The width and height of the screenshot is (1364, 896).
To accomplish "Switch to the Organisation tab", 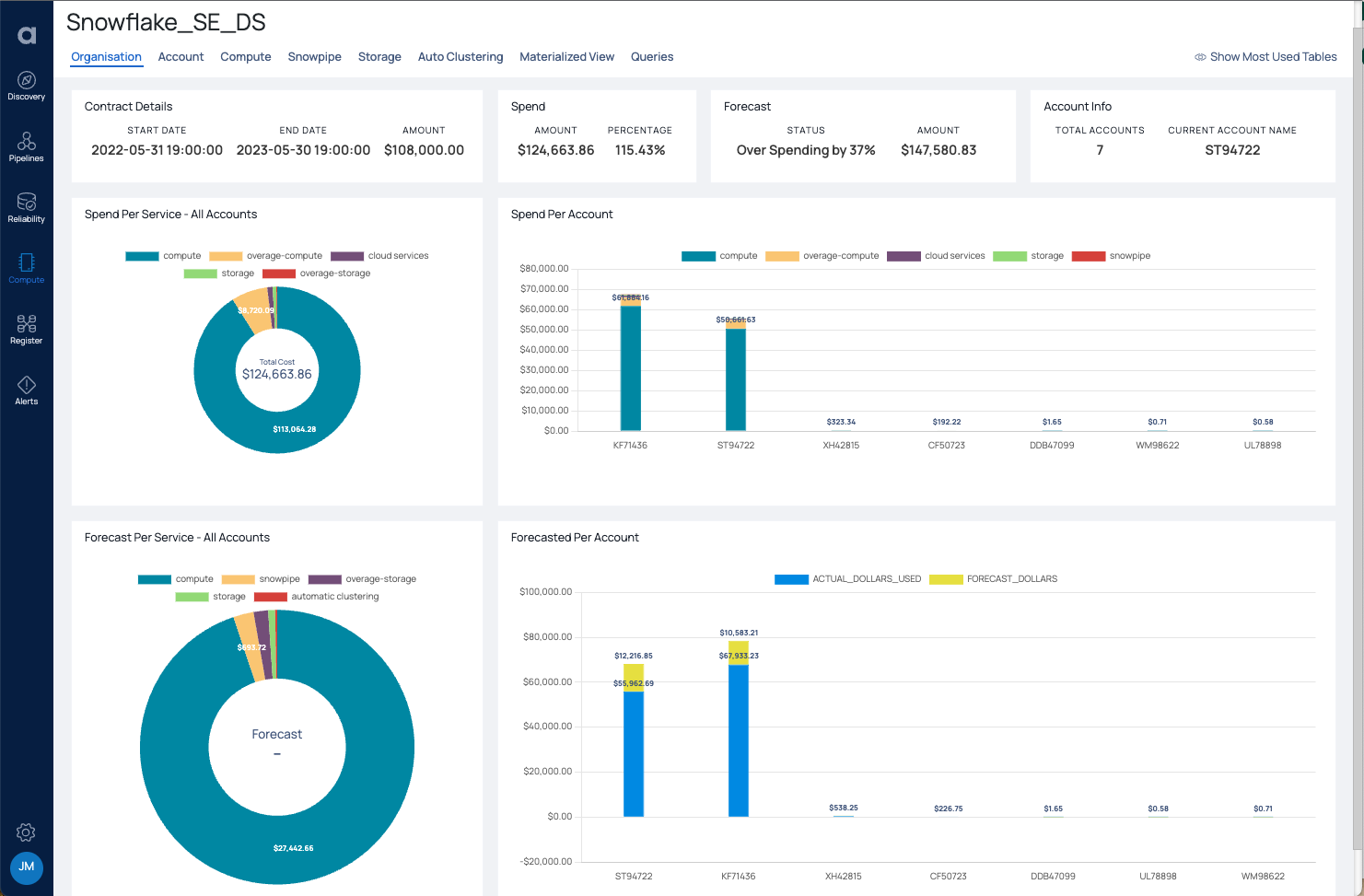I will [106, 57].
